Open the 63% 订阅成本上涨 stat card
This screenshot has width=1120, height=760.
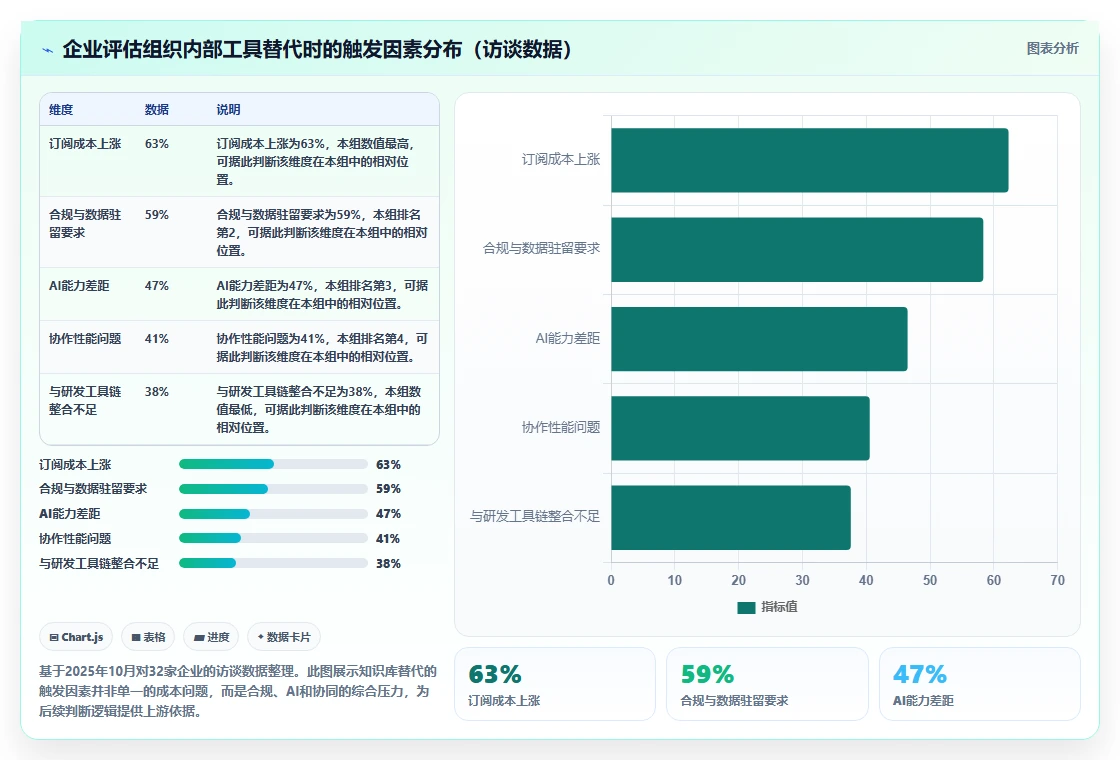555,684
